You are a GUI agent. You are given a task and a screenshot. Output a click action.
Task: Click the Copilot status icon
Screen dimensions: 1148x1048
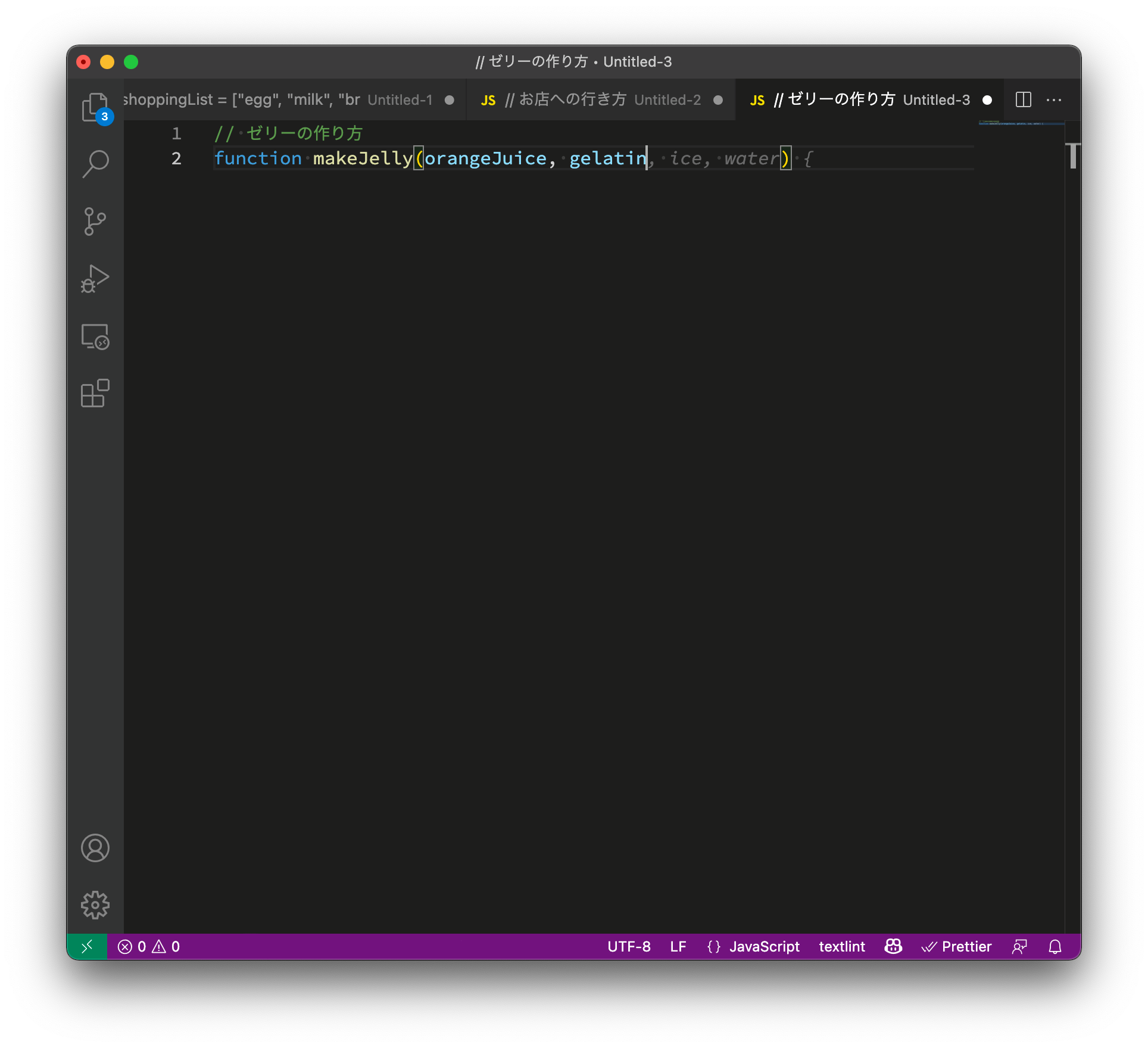point(893,946)
